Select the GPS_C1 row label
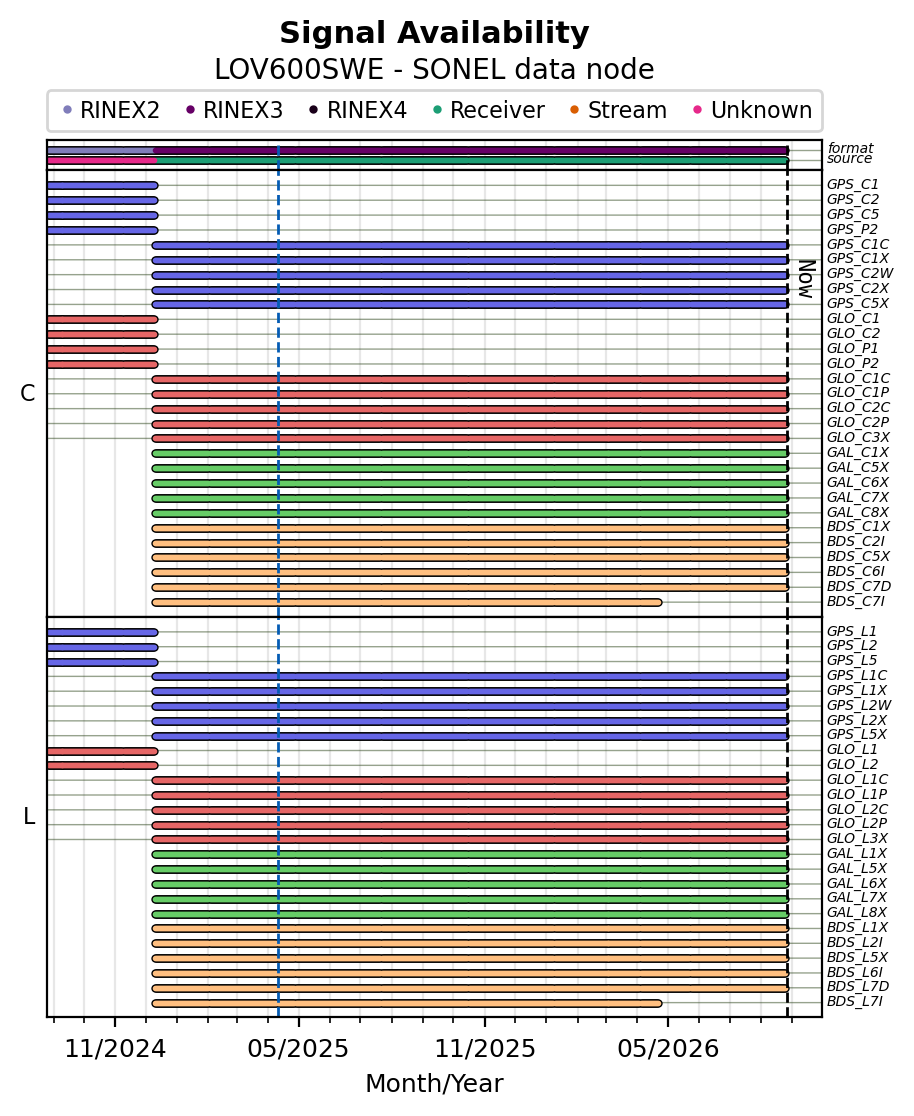 tap(853, 184)
